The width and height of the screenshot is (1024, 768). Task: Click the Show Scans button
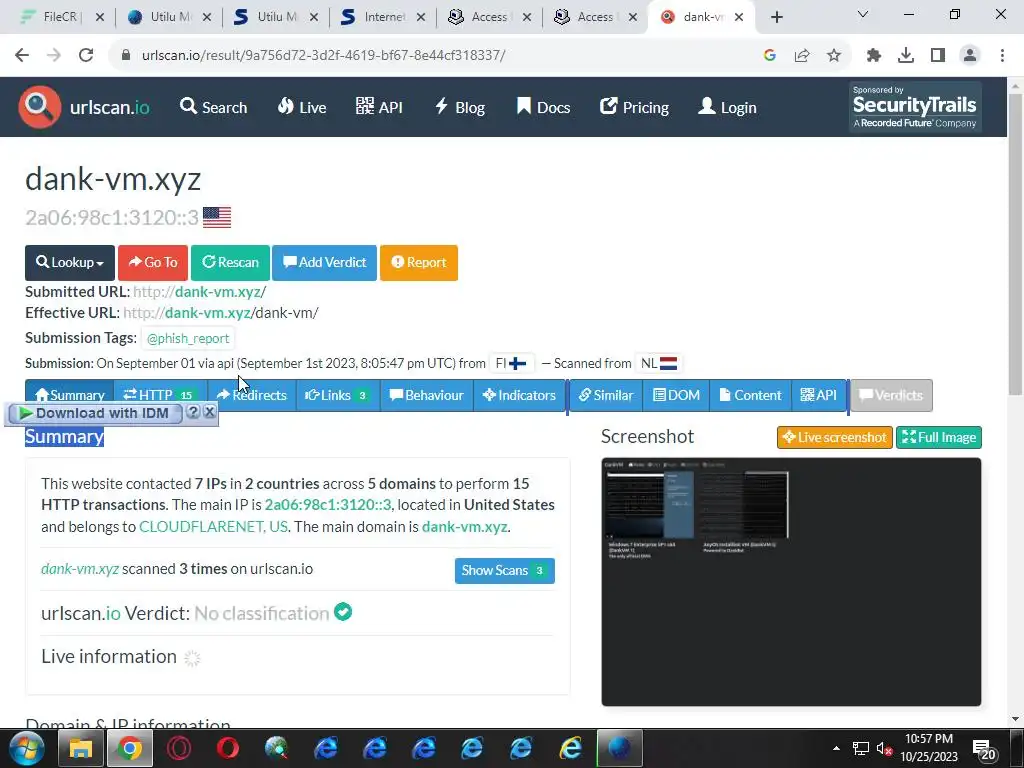[x=505, y=571]
